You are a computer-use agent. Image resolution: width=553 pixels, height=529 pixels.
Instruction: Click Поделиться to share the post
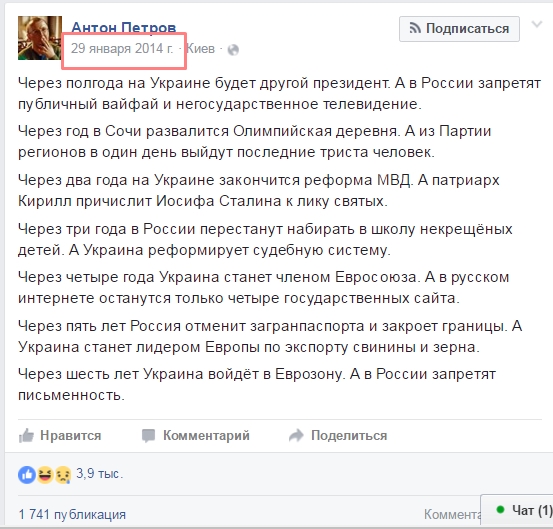338,436
